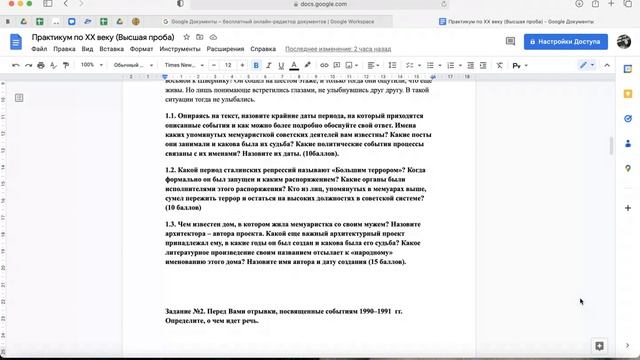640x360 pixels.
Task: Decrease the font size
Action: tap(213, 65)
